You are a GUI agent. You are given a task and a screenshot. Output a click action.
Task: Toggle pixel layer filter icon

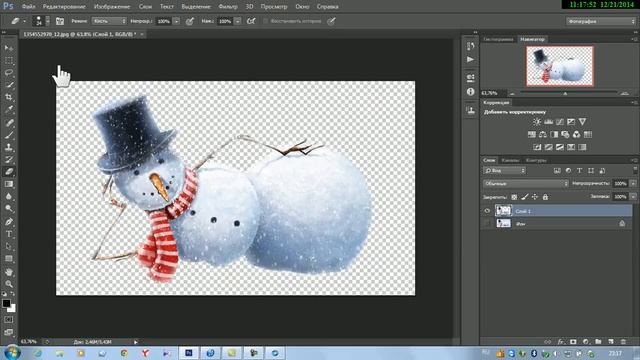click(x=557, y=171)
